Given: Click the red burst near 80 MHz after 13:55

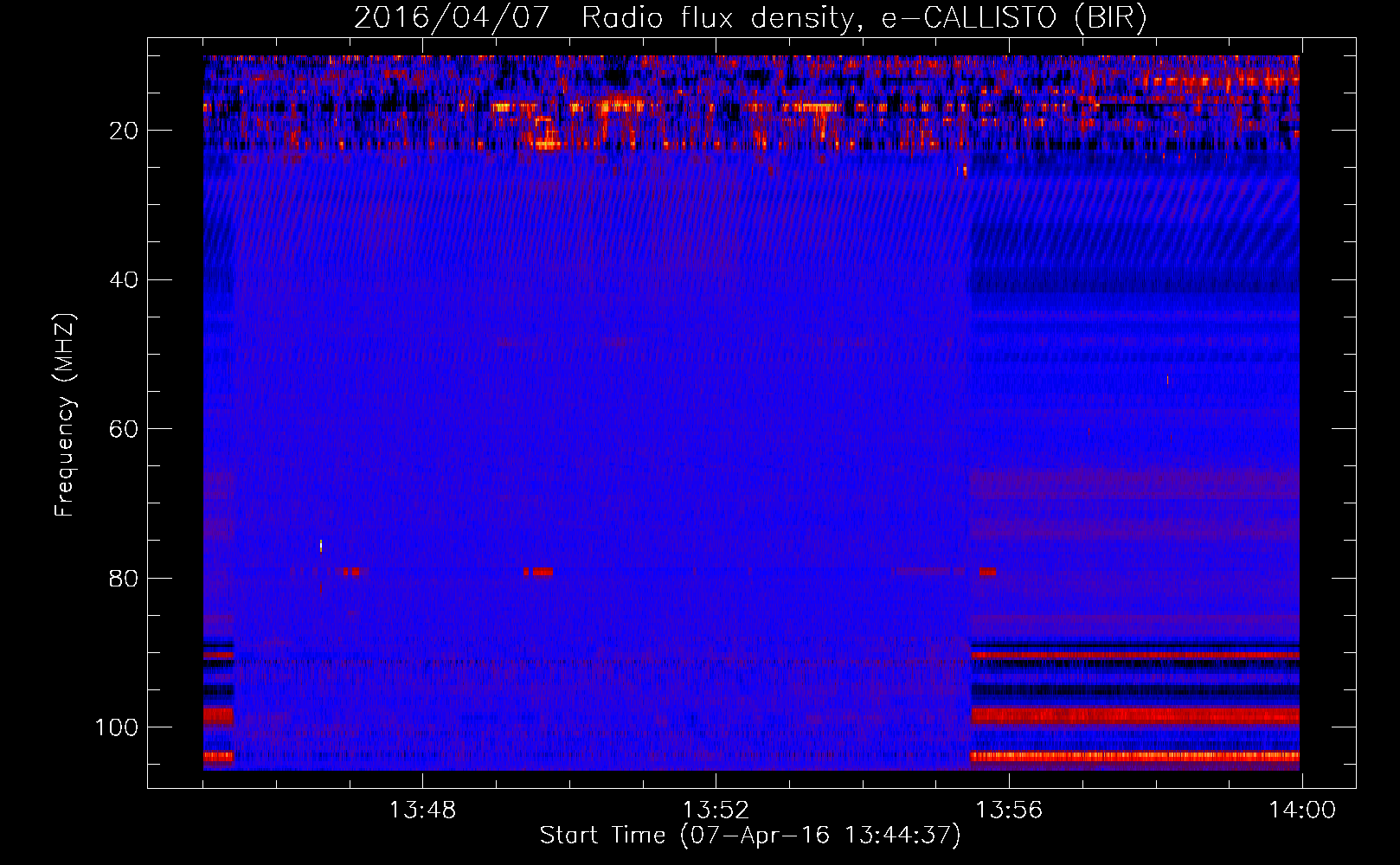Looking at the screenshot, I should [x=987, y=572].
